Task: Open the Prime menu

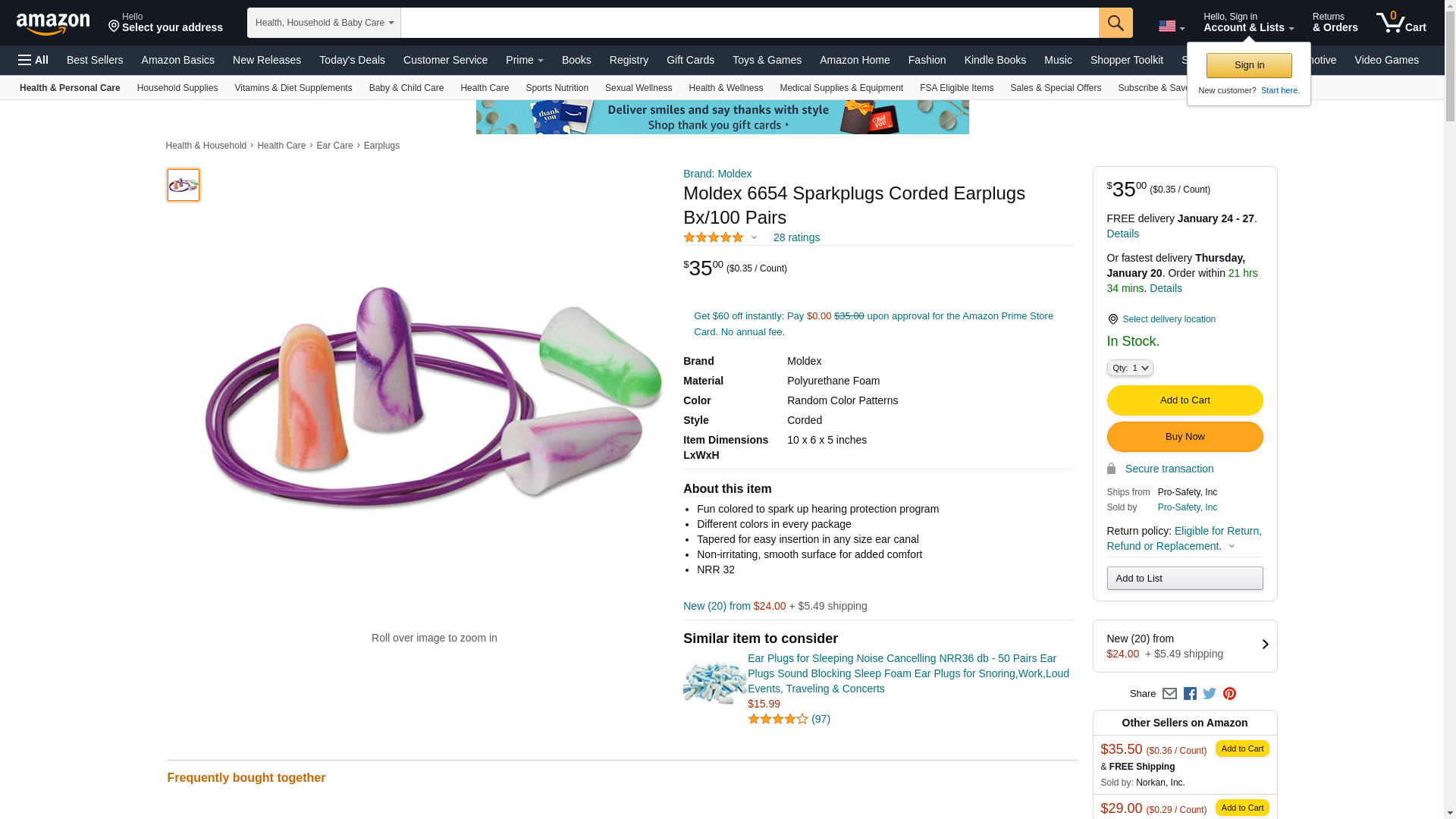Action: point(524,60)
